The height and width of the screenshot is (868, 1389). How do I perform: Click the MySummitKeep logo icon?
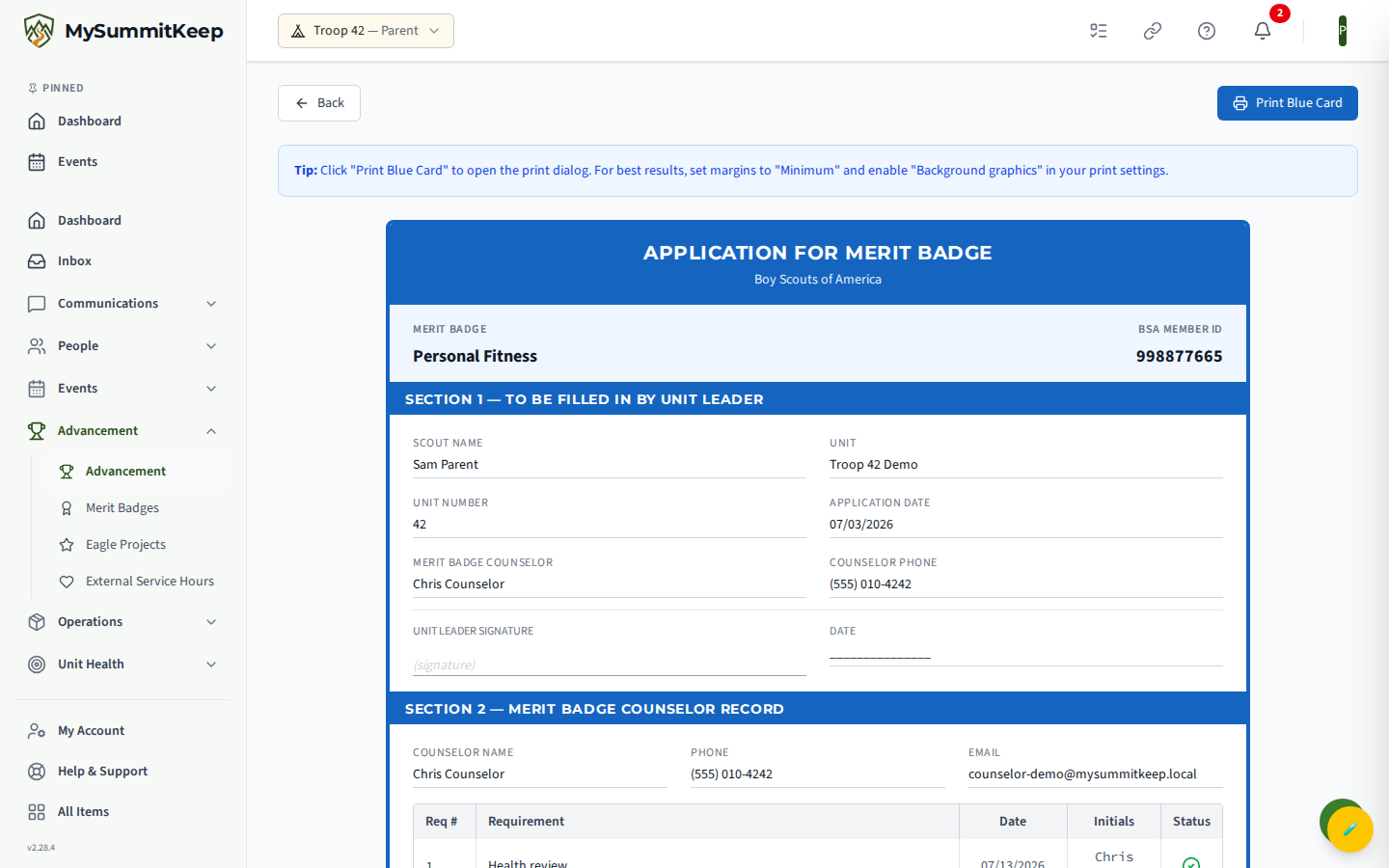pyautogui.click(x=39, y=31)
